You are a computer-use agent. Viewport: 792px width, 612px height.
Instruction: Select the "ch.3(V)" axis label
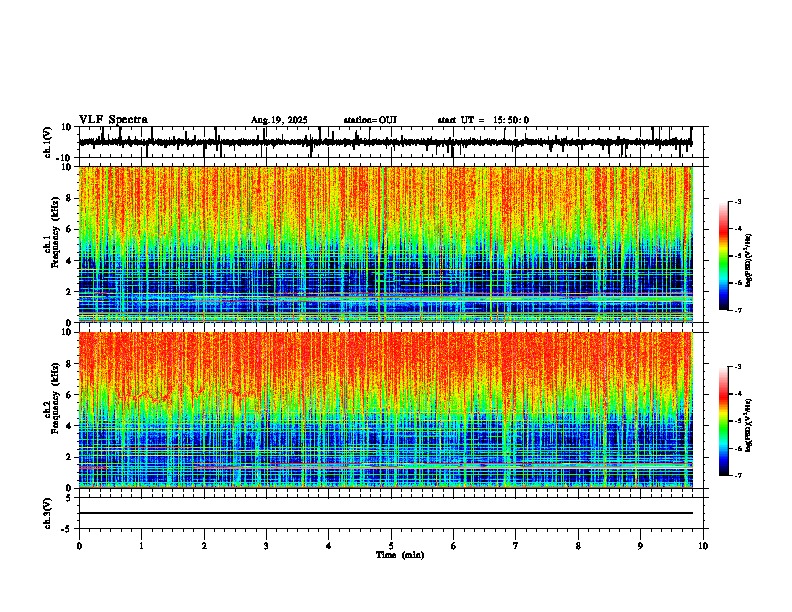coord(48,514)
